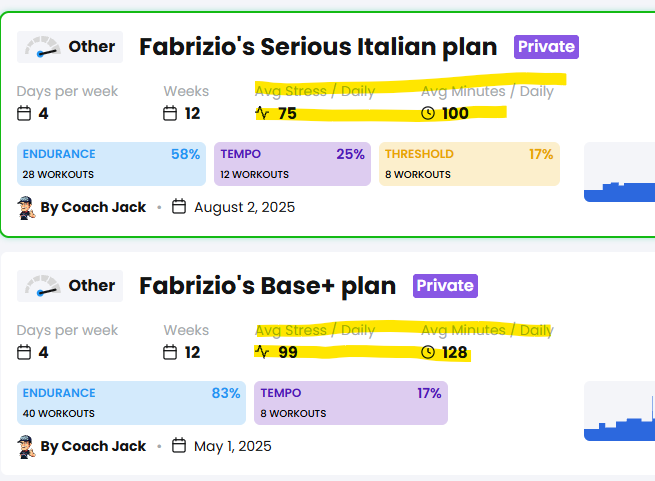Click the calendar icon beside August 2, 2025
The image size is (655, 481).
(x=179, y=206)
